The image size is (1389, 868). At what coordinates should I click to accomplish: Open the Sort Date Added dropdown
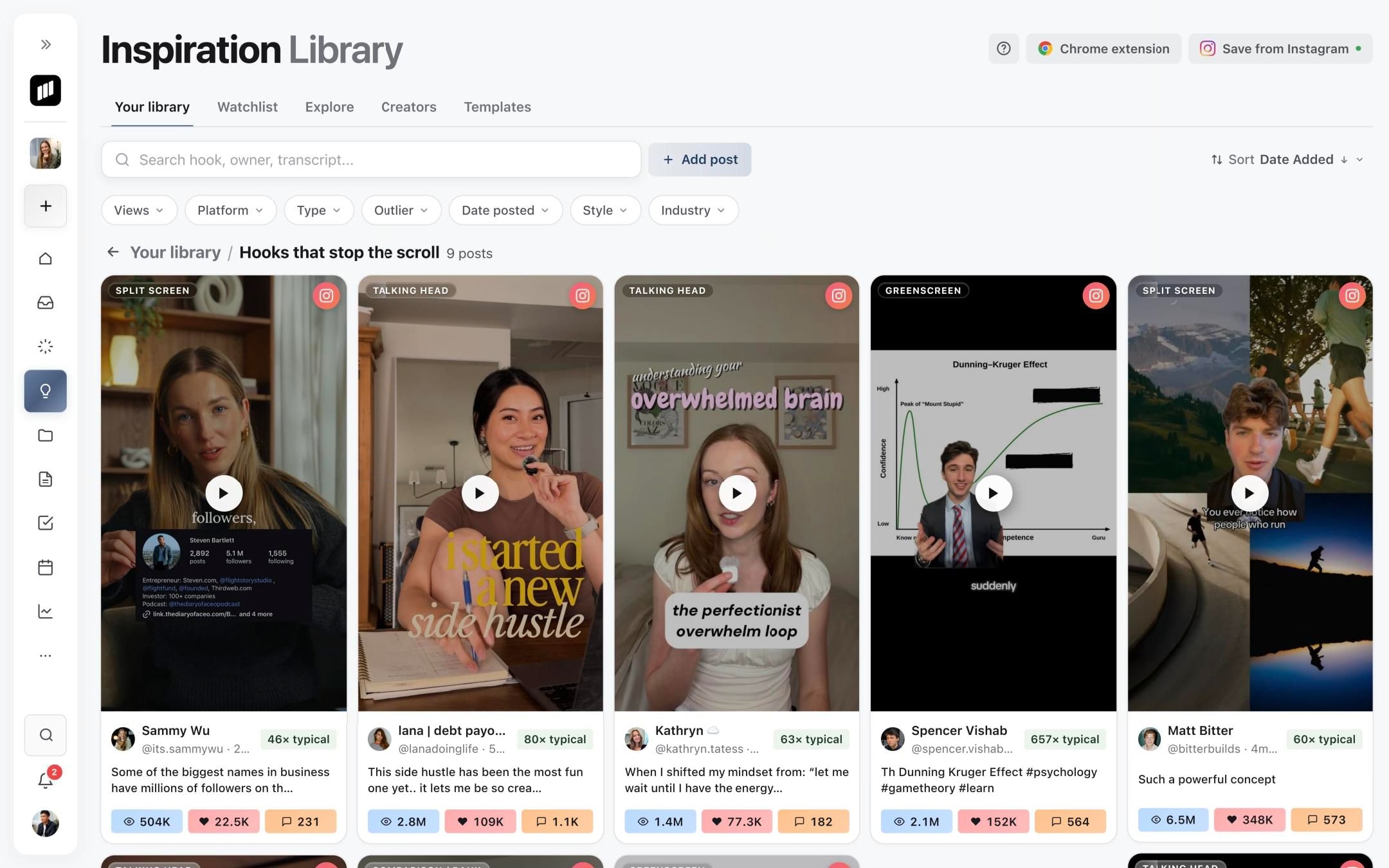click(1287, 159)
